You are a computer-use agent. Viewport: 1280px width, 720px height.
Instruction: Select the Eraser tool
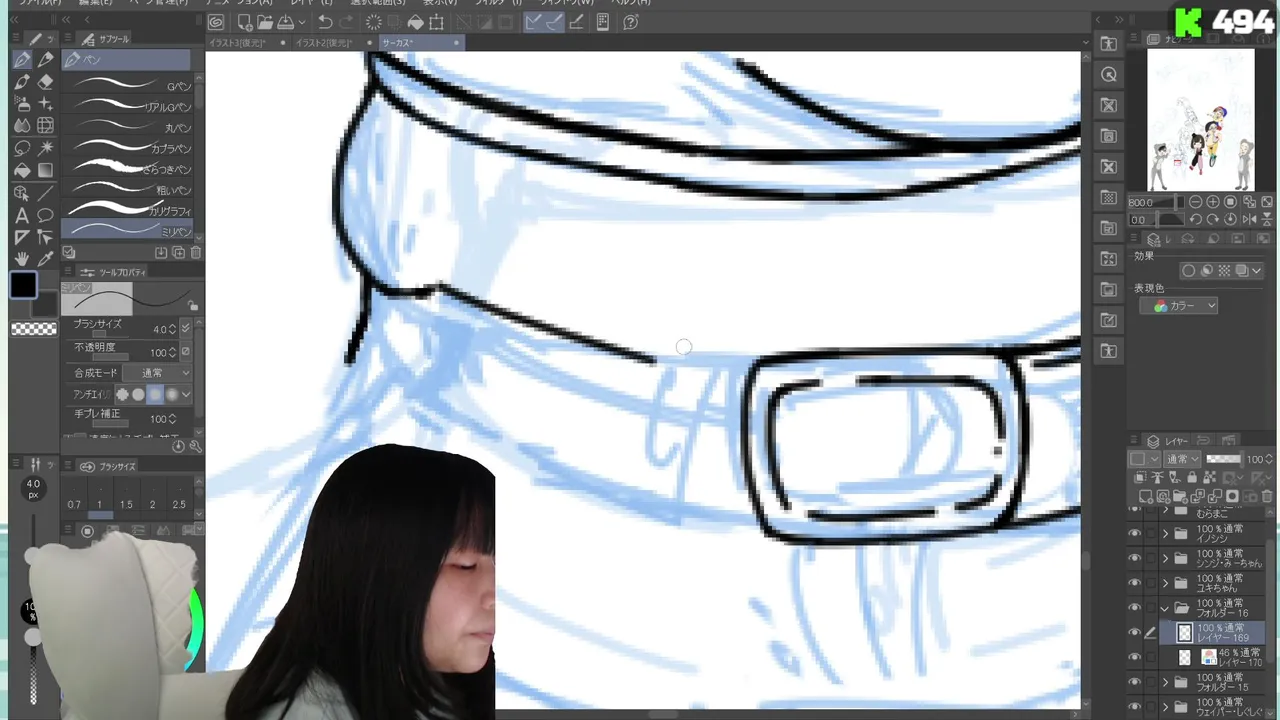pyautogui.click(x=45, y=82)
